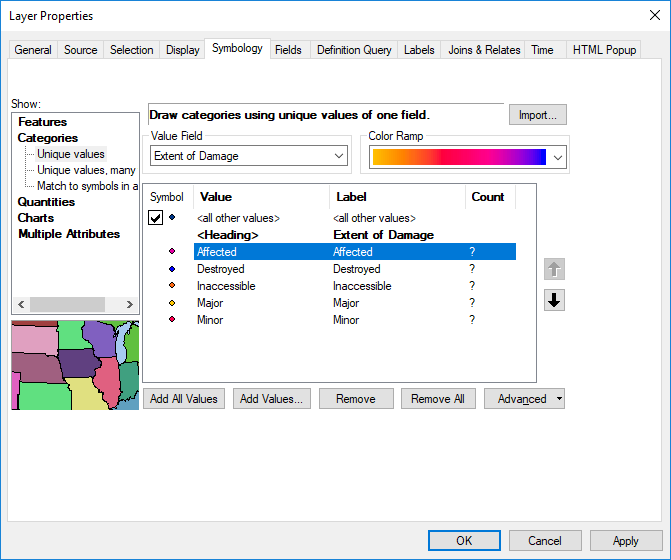Move selected value up with arrow
This screenshot has width=671, height=560.
[x=555, y=270]
